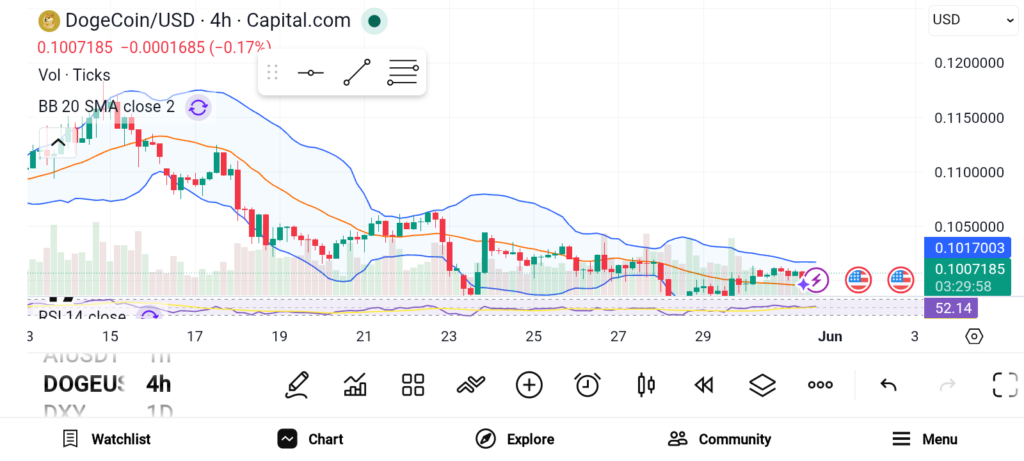
Task: Select the trend line drawing tool
Action: 357,72
